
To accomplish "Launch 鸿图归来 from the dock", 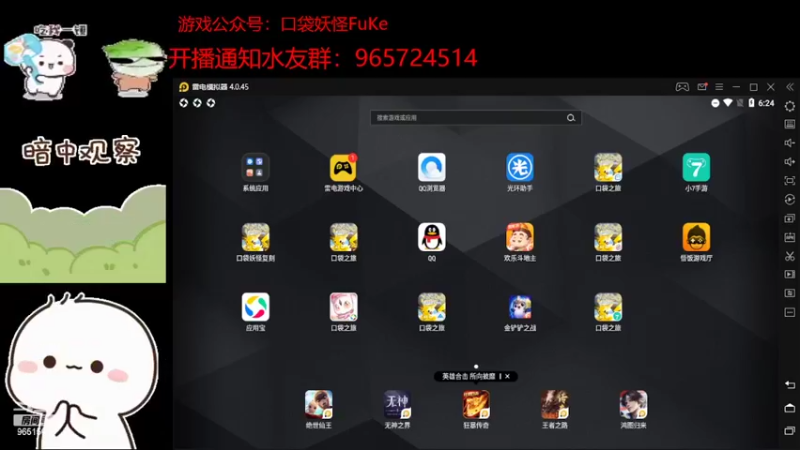I will 633,404.
